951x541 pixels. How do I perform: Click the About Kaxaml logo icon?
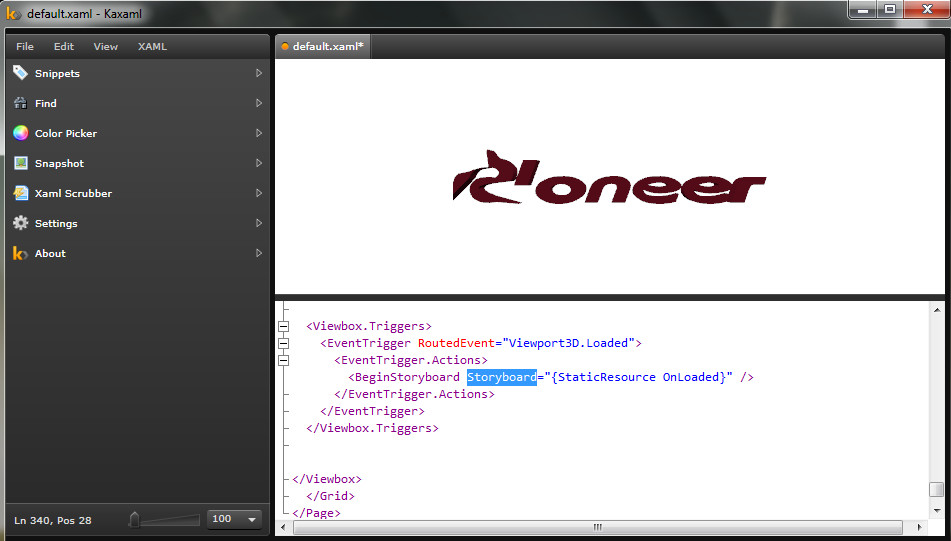coord(20,254)
